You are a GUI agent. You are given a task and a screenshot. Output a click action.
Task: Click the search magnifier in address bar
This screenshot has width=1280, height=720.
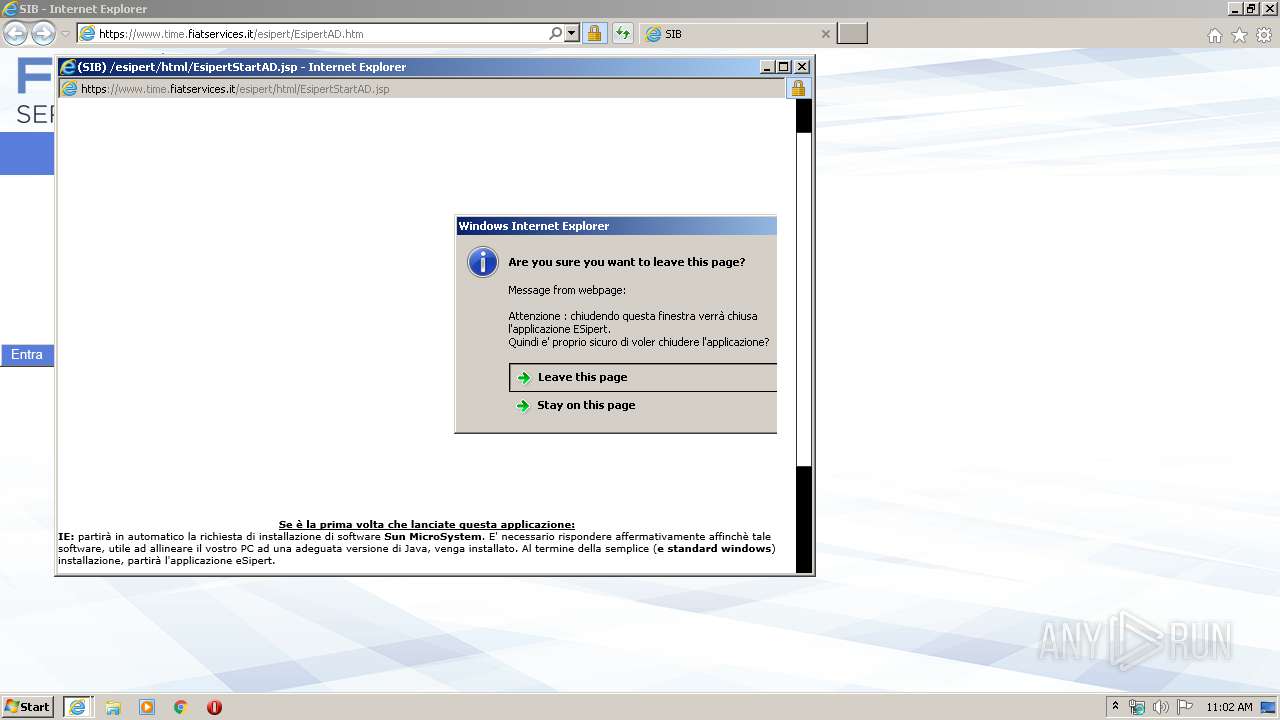[x=556, y=33]
